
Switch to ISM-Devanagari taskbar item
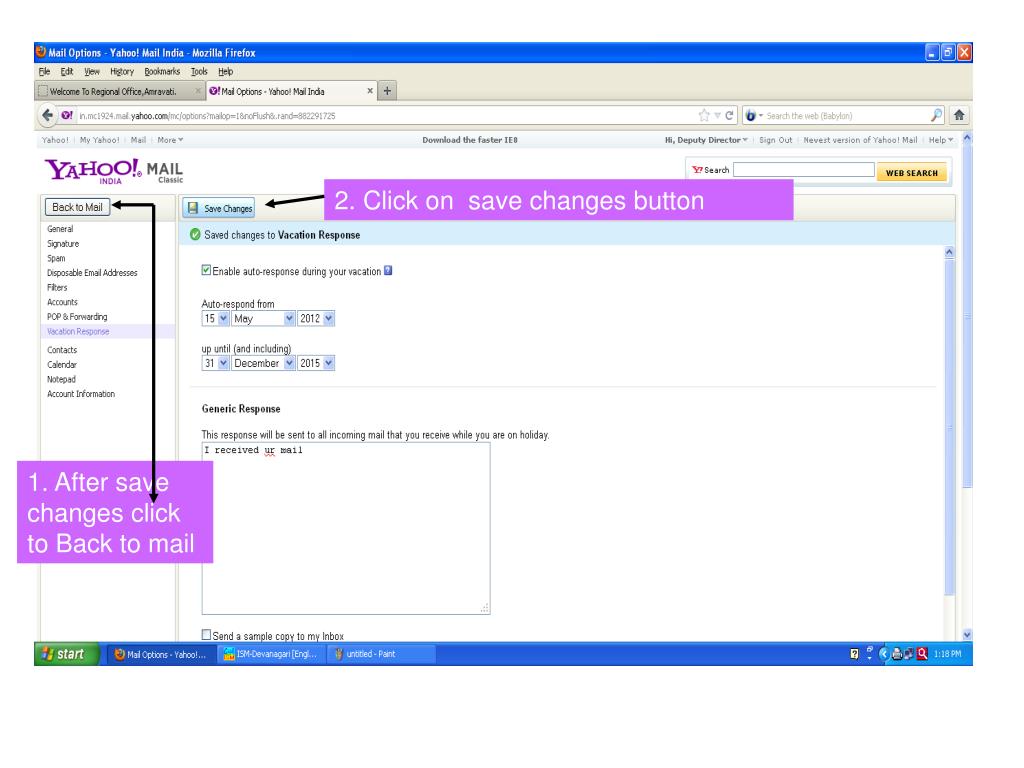(270, 654)
